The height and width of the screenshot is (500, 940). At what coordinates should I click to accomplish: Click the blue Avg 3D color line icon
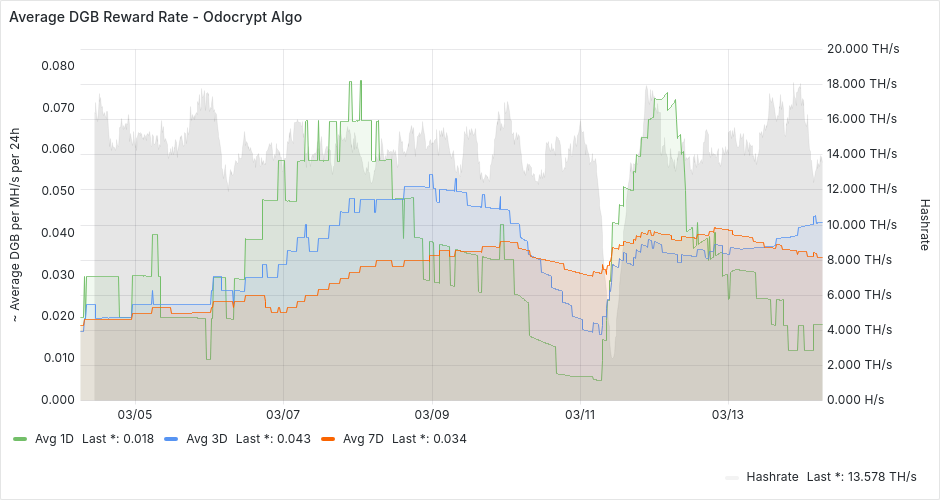point(170,439)
